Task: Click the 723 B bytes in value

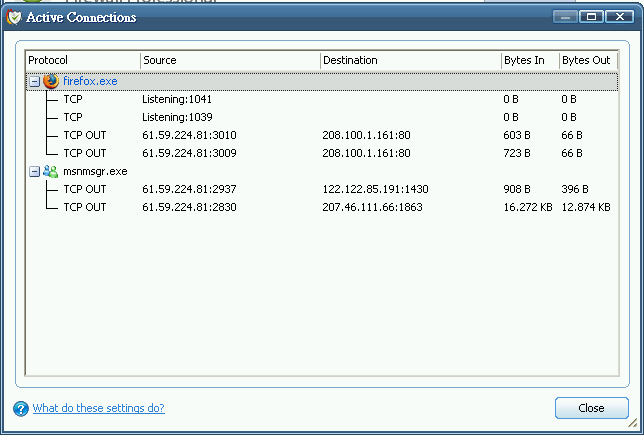Action: pyautogui.click(x=517, y=154)
